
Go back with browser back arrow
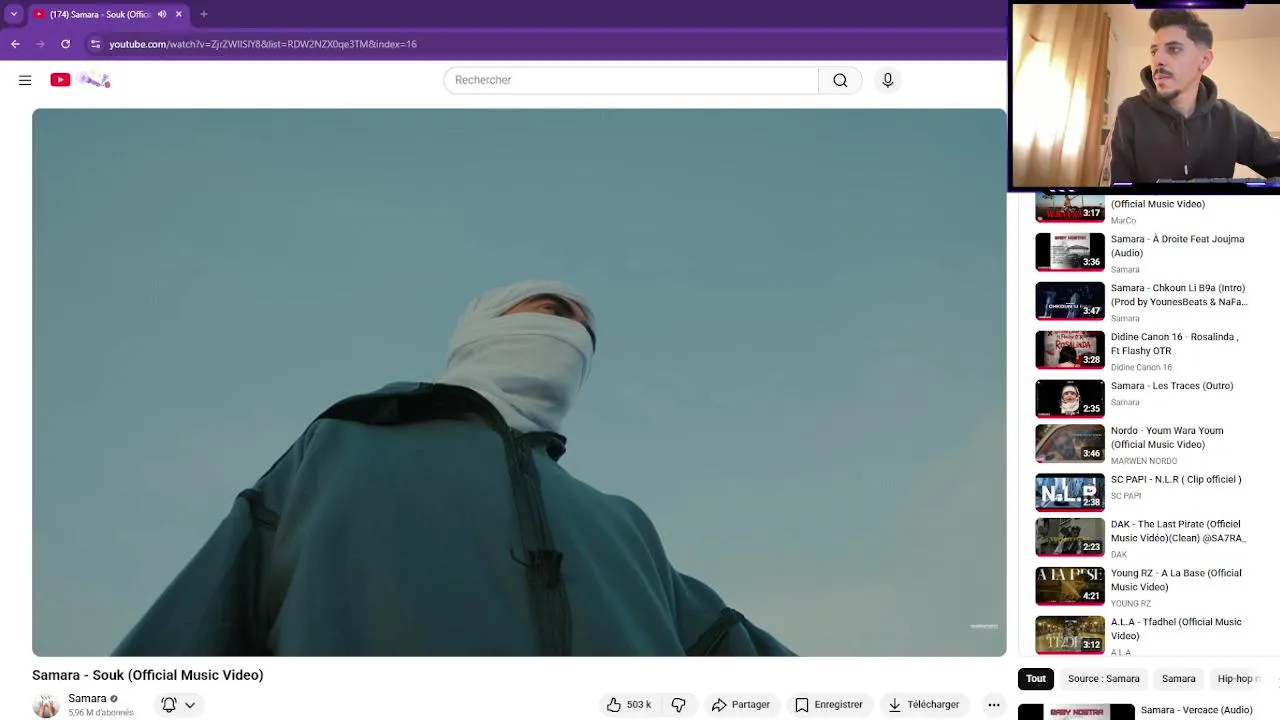[15, 44]
